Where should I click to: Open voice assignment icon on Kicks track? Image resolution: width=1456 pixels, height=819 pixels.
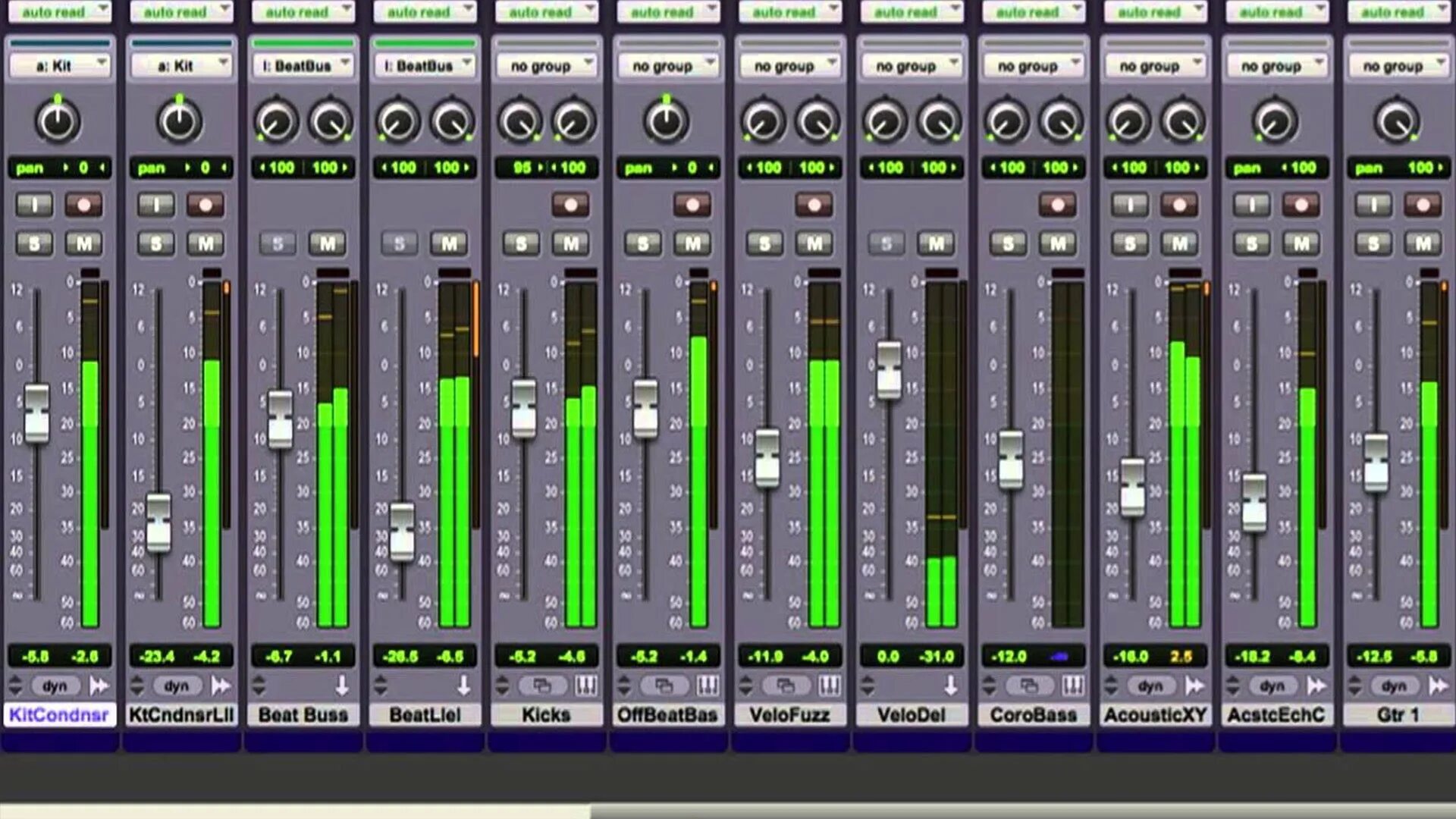tap(542, 686)
